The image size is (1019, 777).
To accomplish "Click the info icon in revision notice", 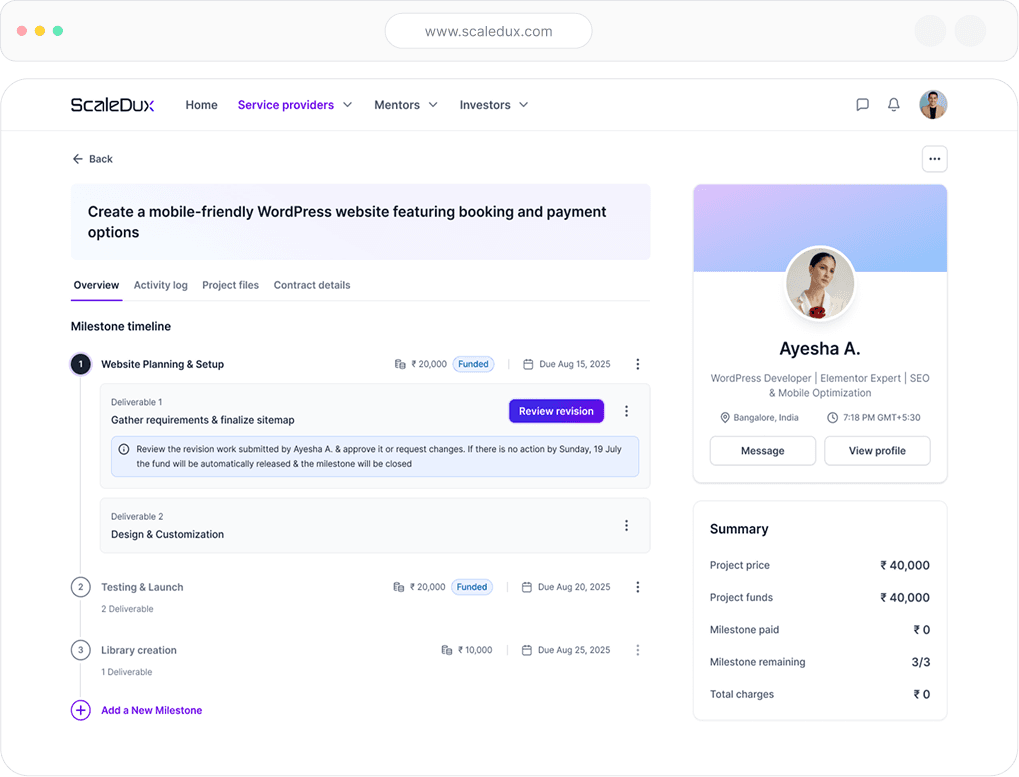I will (x=123, y=449).
